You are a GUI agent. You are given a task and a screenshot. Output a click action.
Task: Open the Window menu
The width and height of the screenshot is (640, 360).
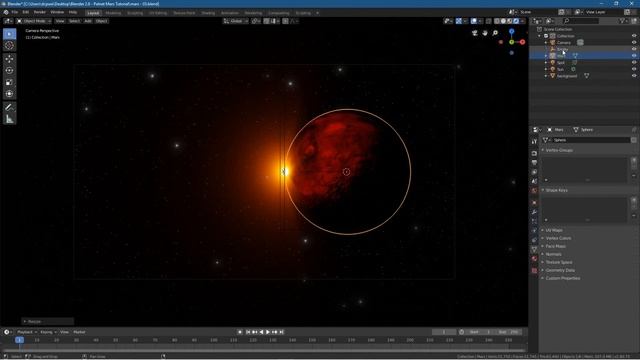pos(57,12)
